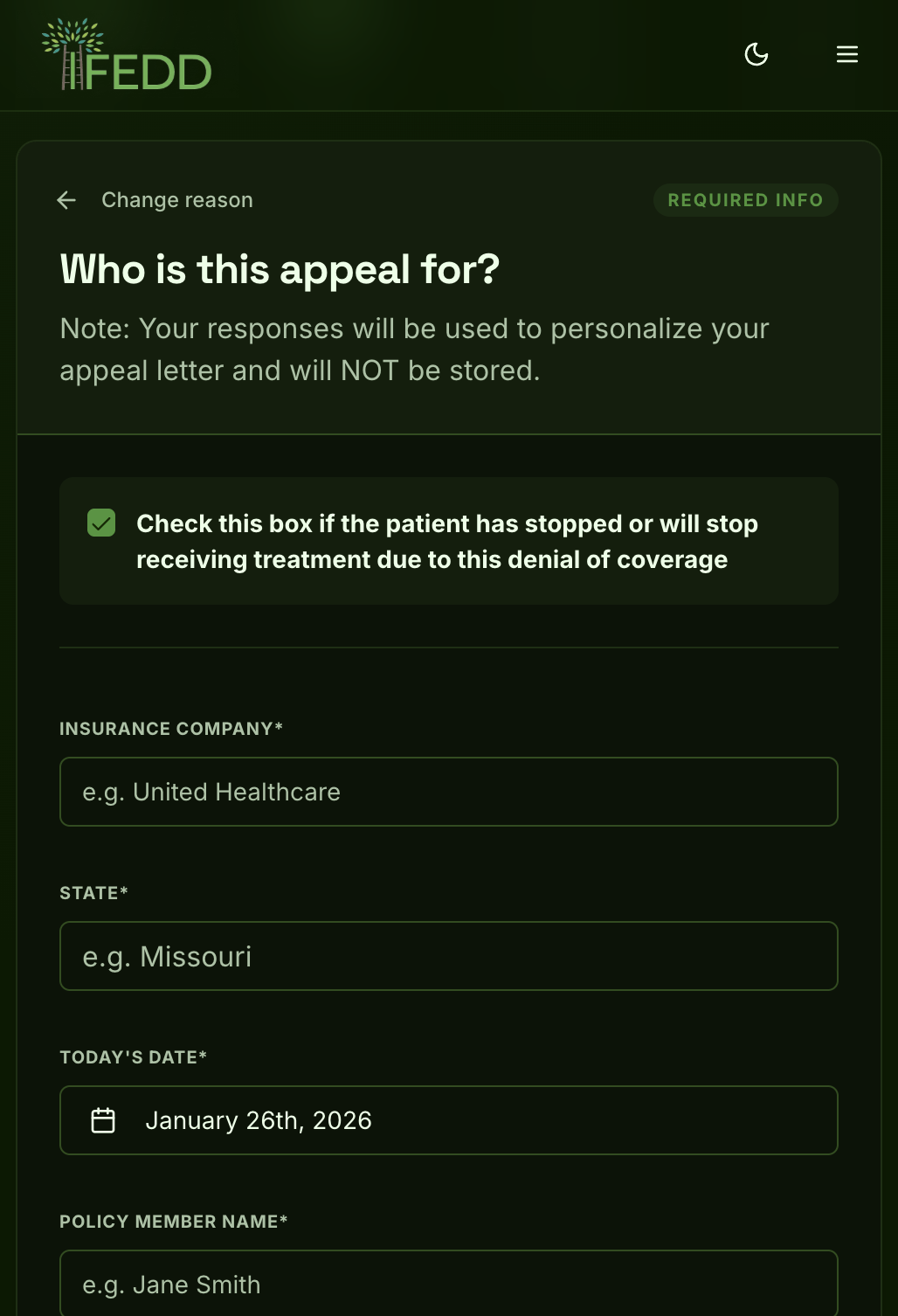Click the State input field
The image size is (898, 1316).
coord(448,956)
